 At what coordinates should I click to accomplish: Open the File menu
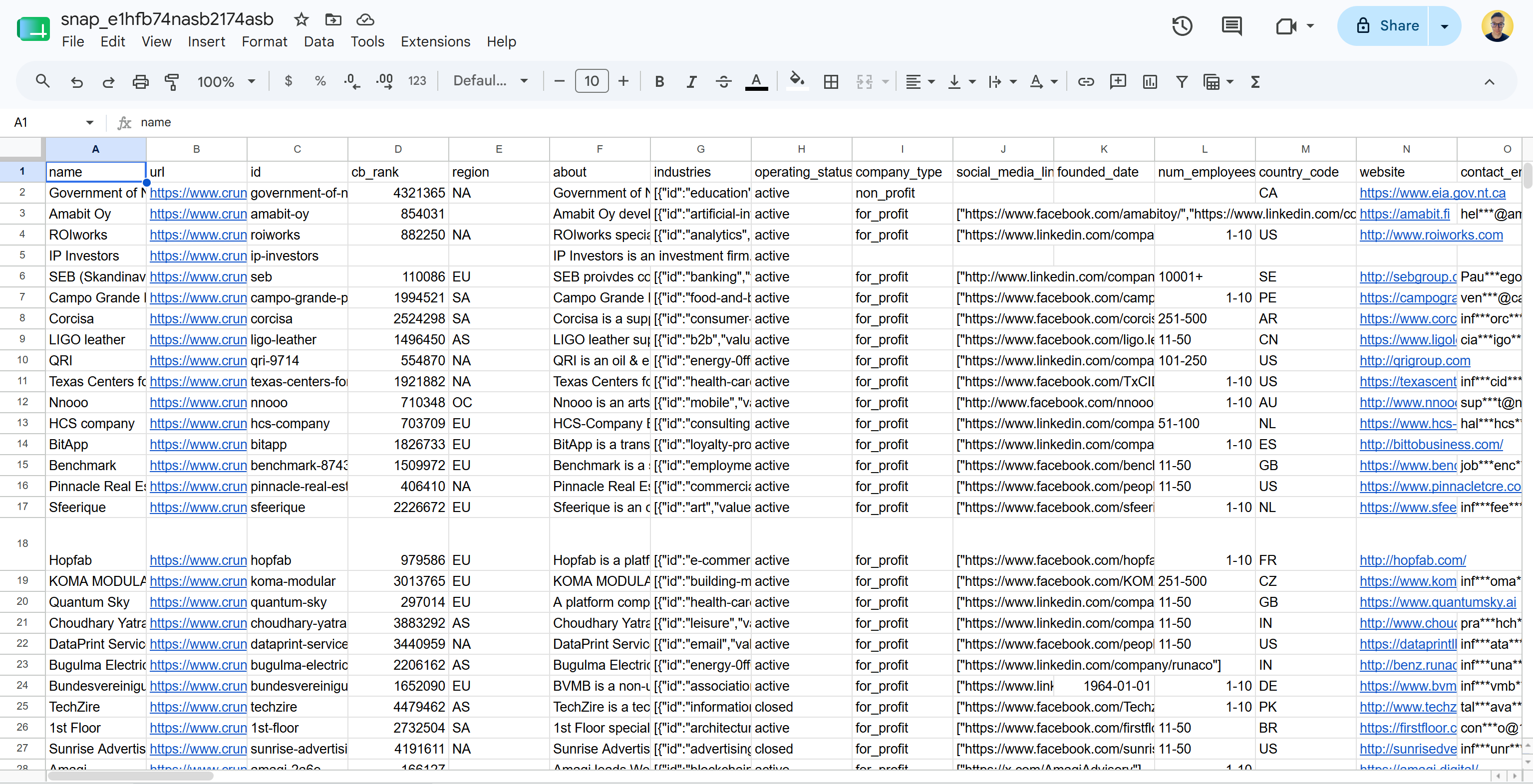(x=72, y=41)
